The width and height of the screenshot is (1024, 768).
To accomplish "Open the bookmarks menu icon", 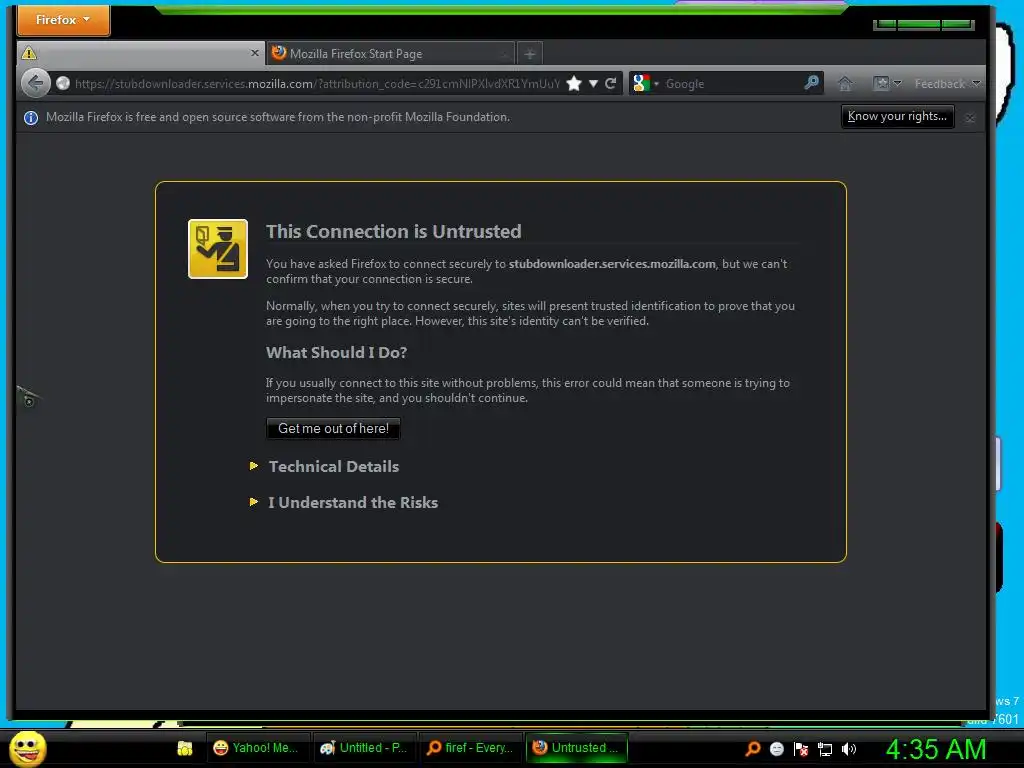I will pyautogui.click(x=881, y=83).
